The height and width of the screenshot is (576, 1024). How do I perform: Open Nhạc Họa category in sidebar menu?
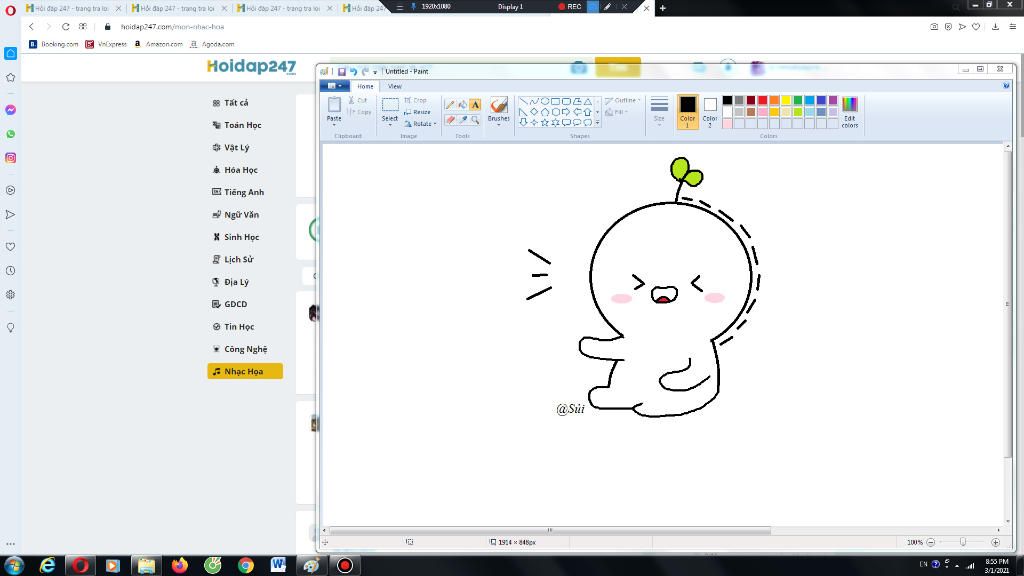click(x=245, y=371)
